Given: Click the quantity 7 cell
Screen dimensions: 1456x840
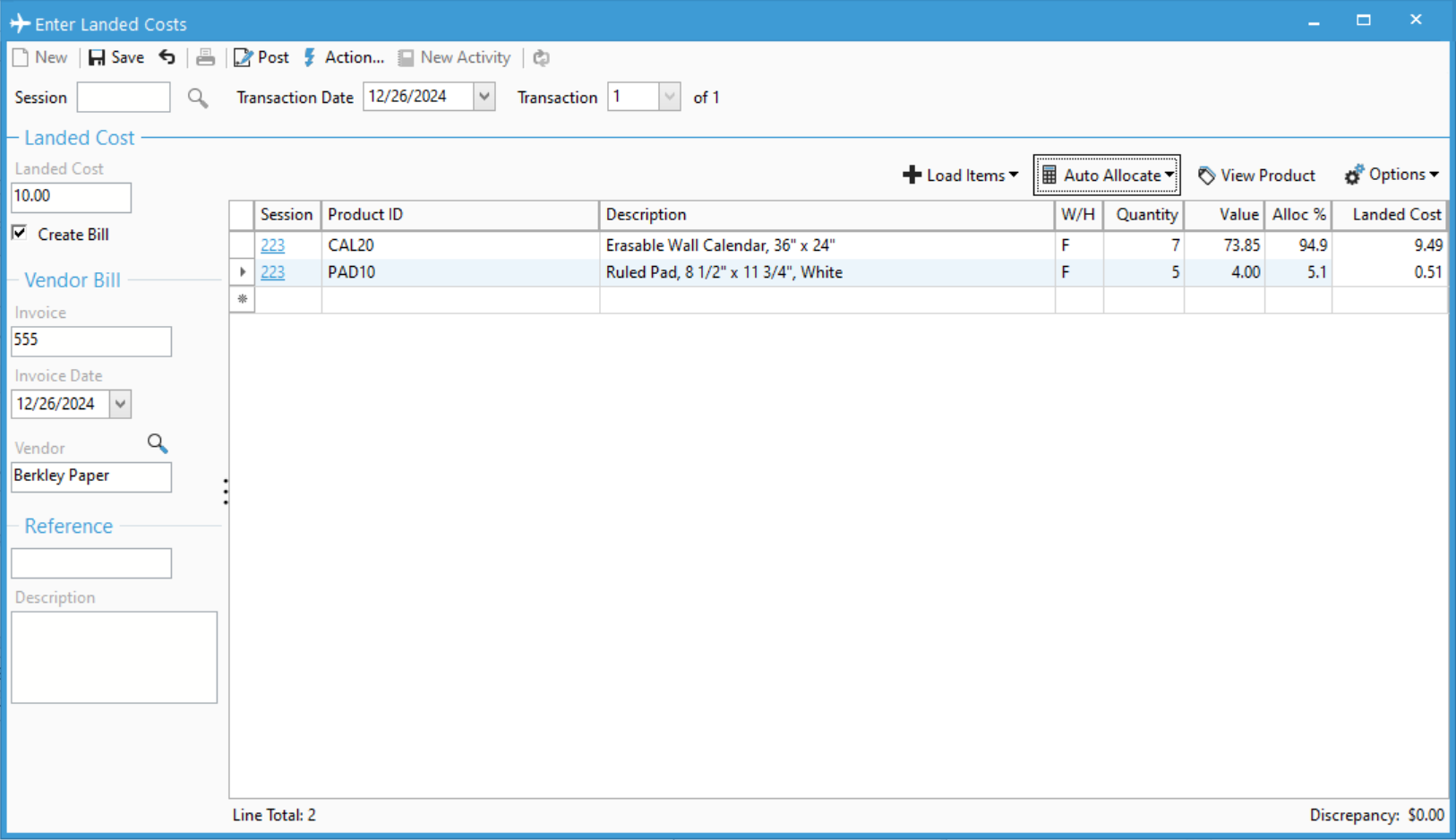Looking at the screenshot, I should (x=1143, y=245).
